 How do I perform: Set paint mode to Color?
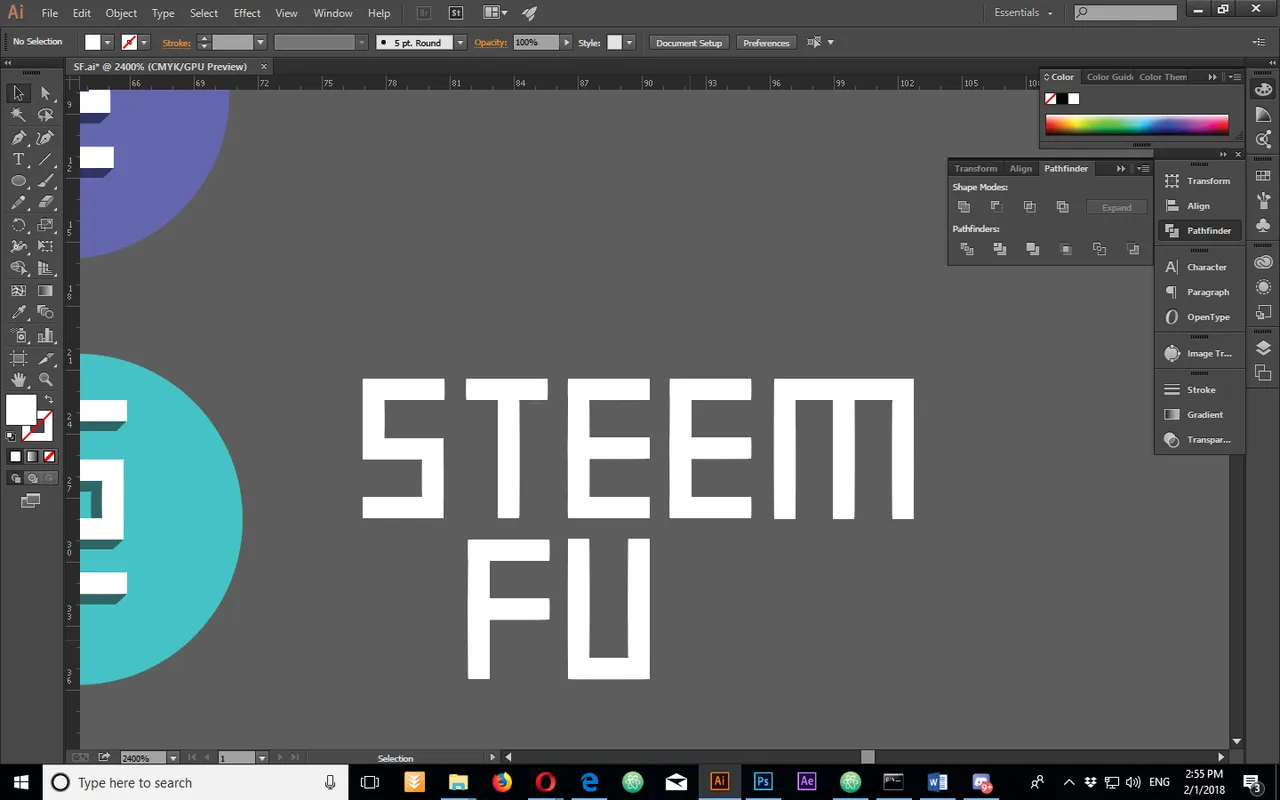pos(15,456)
